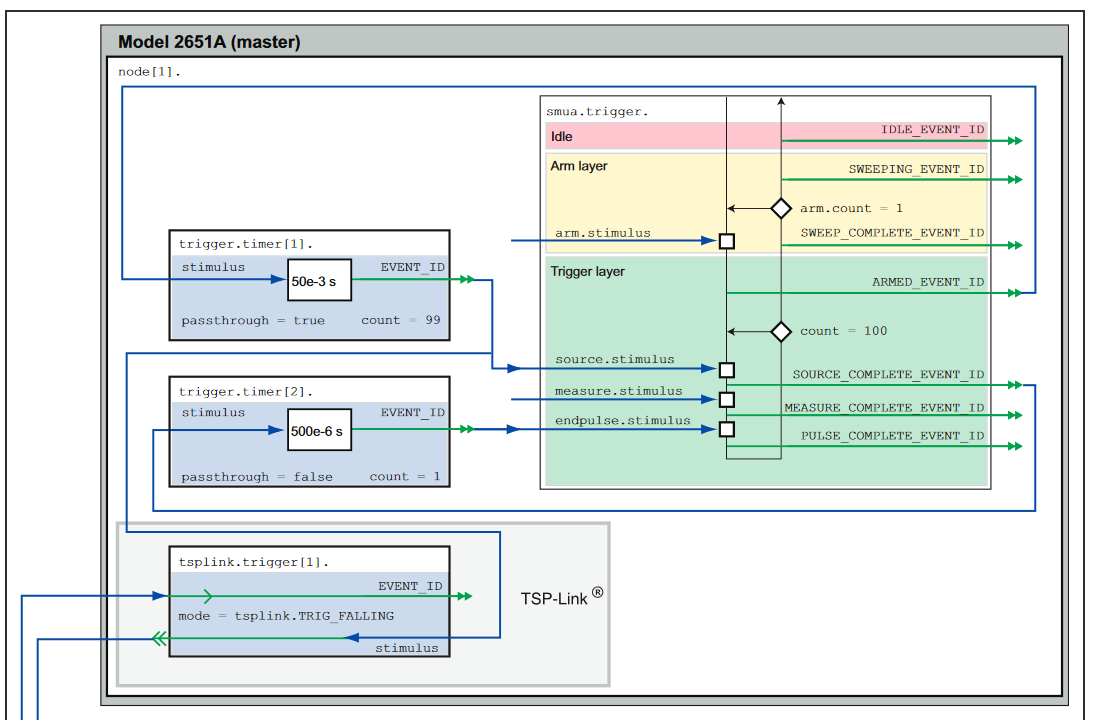
Task: Click the tsplink.trigger[1]. block title
Action: [252, 562]
